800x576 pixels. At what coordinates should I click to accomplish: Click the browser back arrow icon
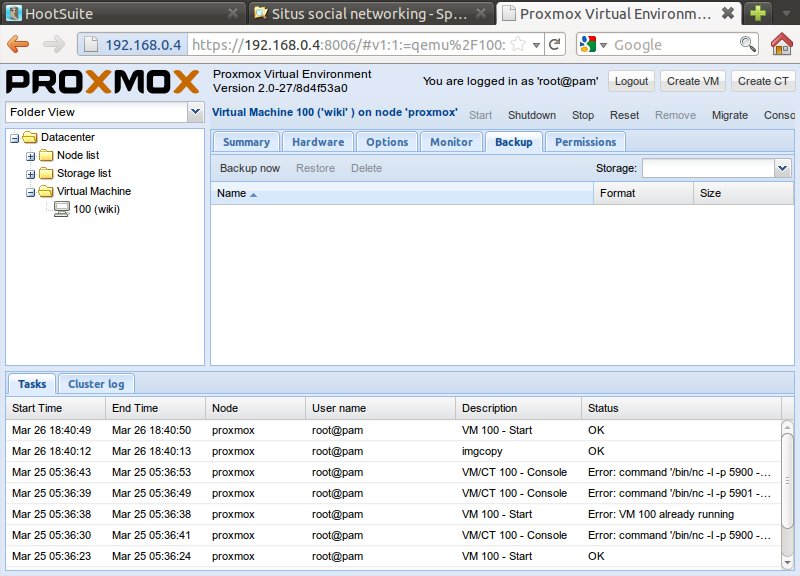point(18,45)
